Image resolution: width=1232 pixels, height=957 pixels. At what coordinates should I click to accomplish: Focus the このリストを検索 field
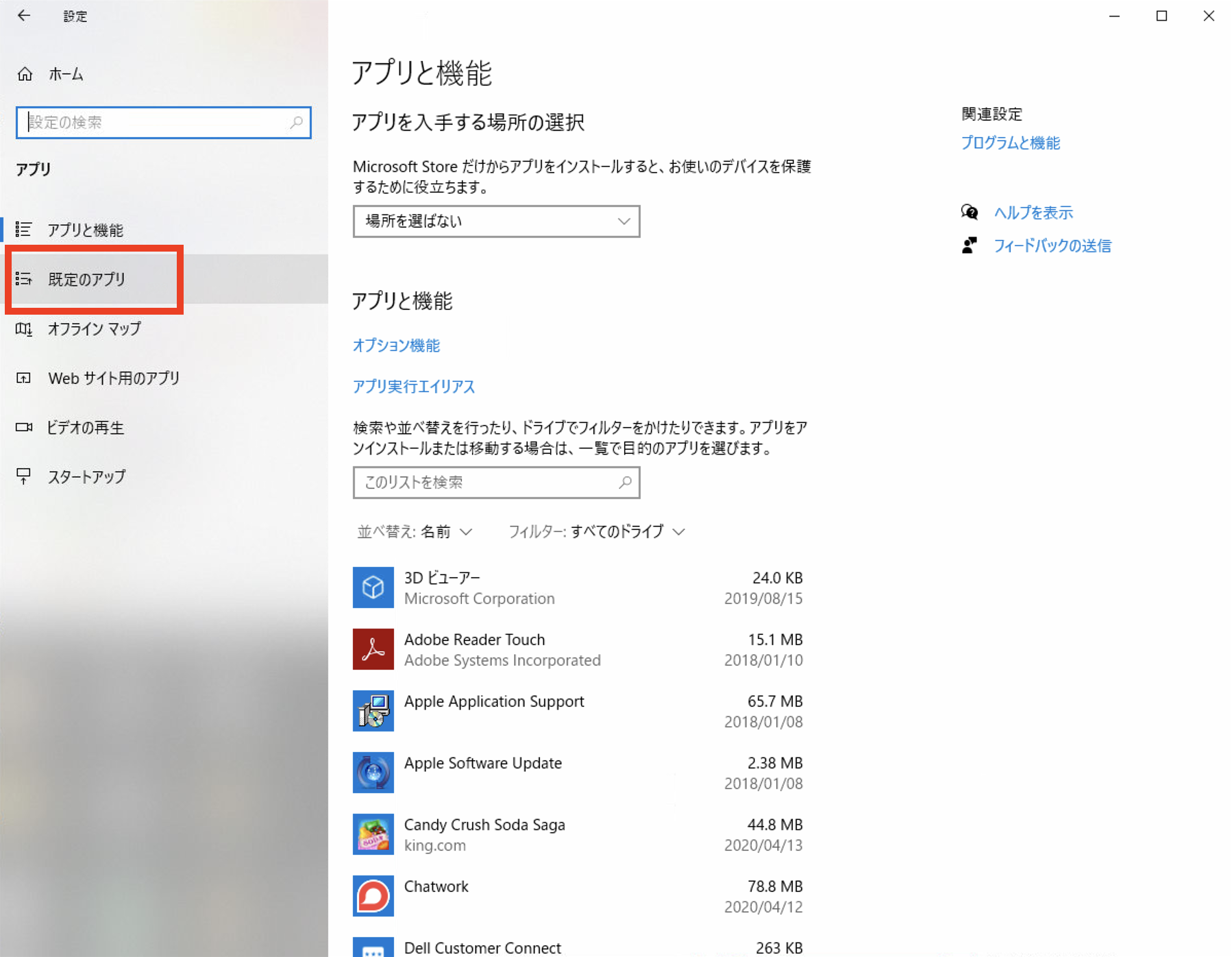(497, 483)
